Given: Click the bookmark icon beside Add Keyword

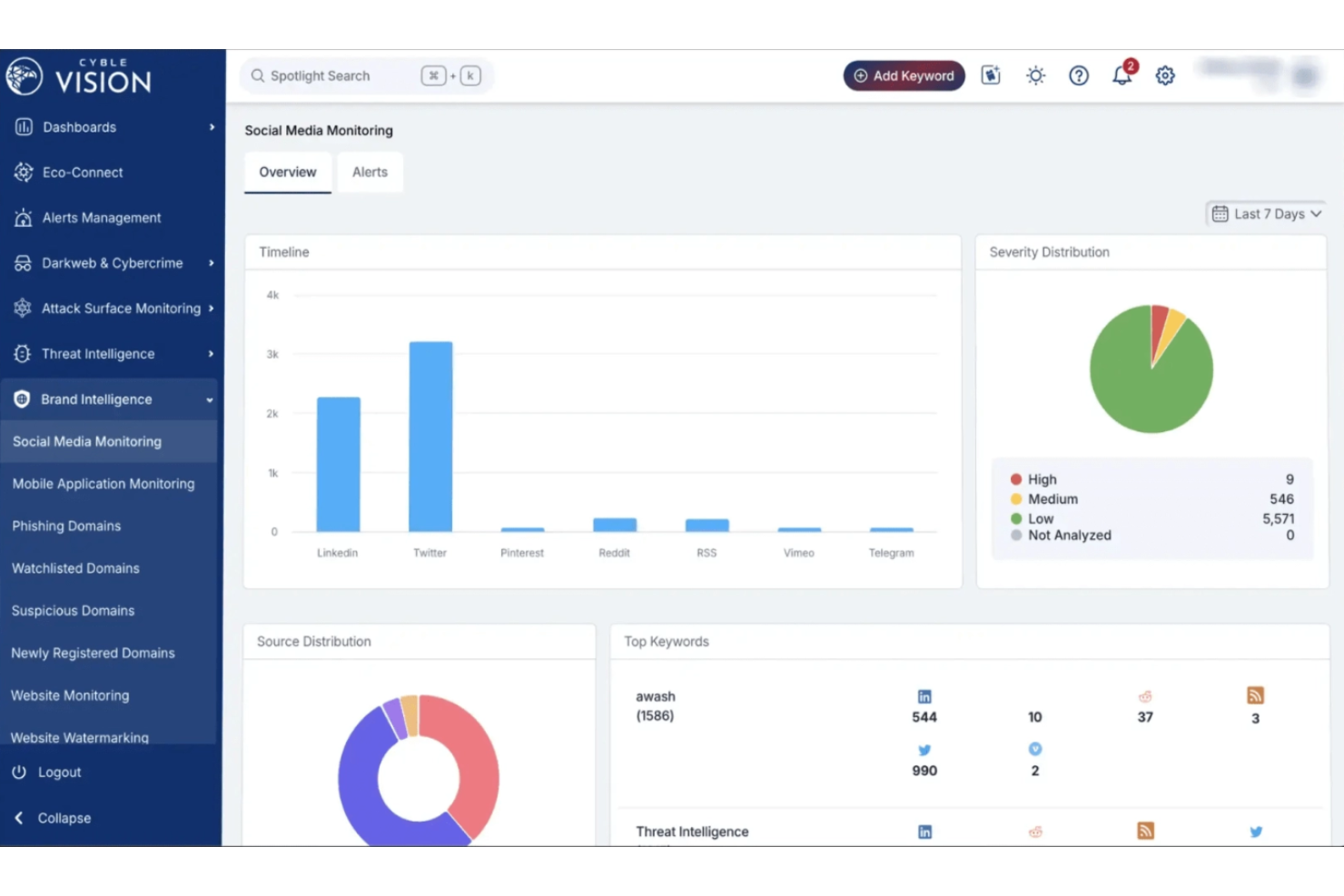Looking at the screenshot, I should point(991,75).
